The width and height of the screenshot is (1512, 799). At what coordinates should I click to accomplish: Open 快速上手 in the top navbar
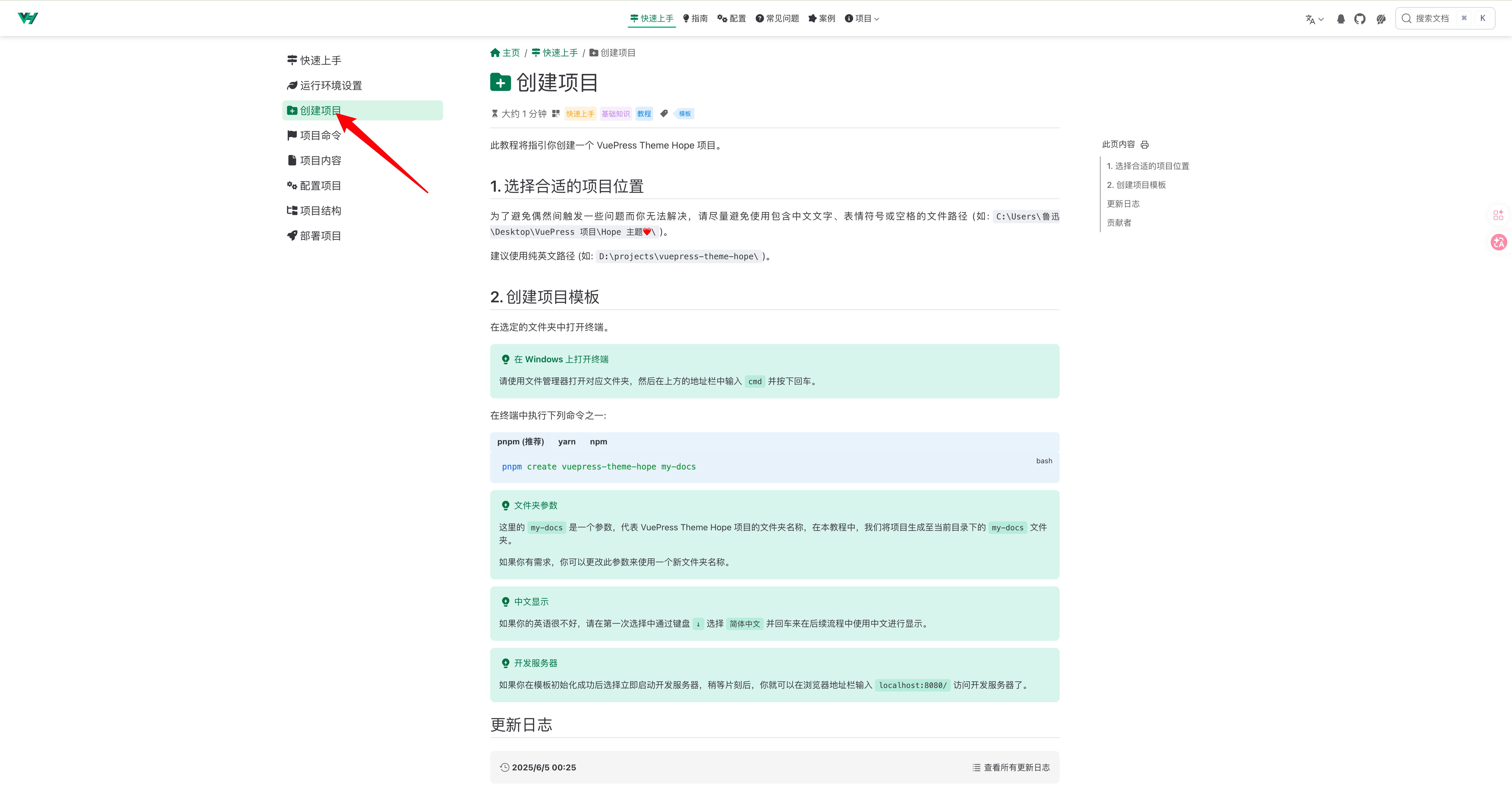click(651, 18)
